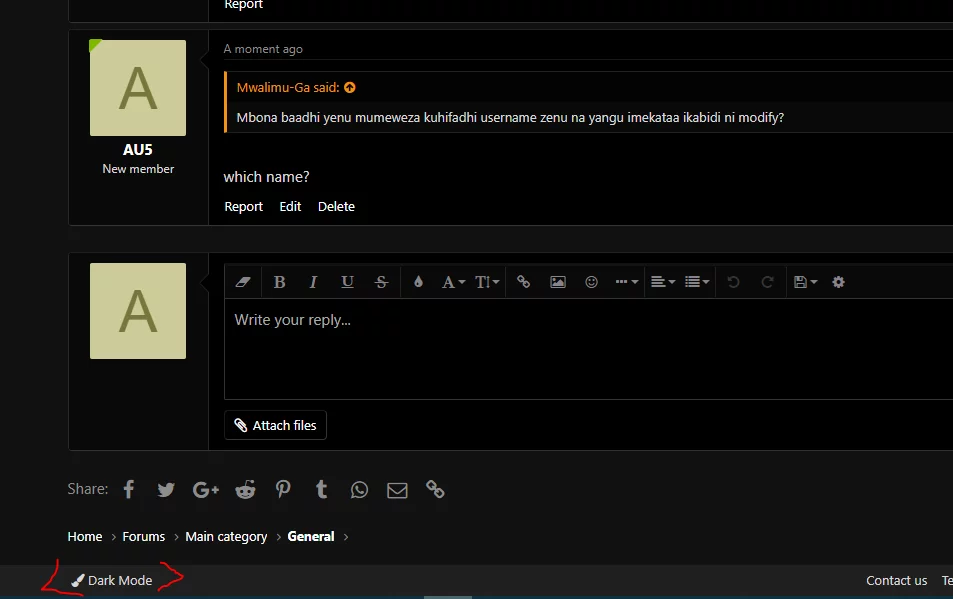Toggle strikethrough formatting
The image size is (953, 599).
tap(381, 282)
